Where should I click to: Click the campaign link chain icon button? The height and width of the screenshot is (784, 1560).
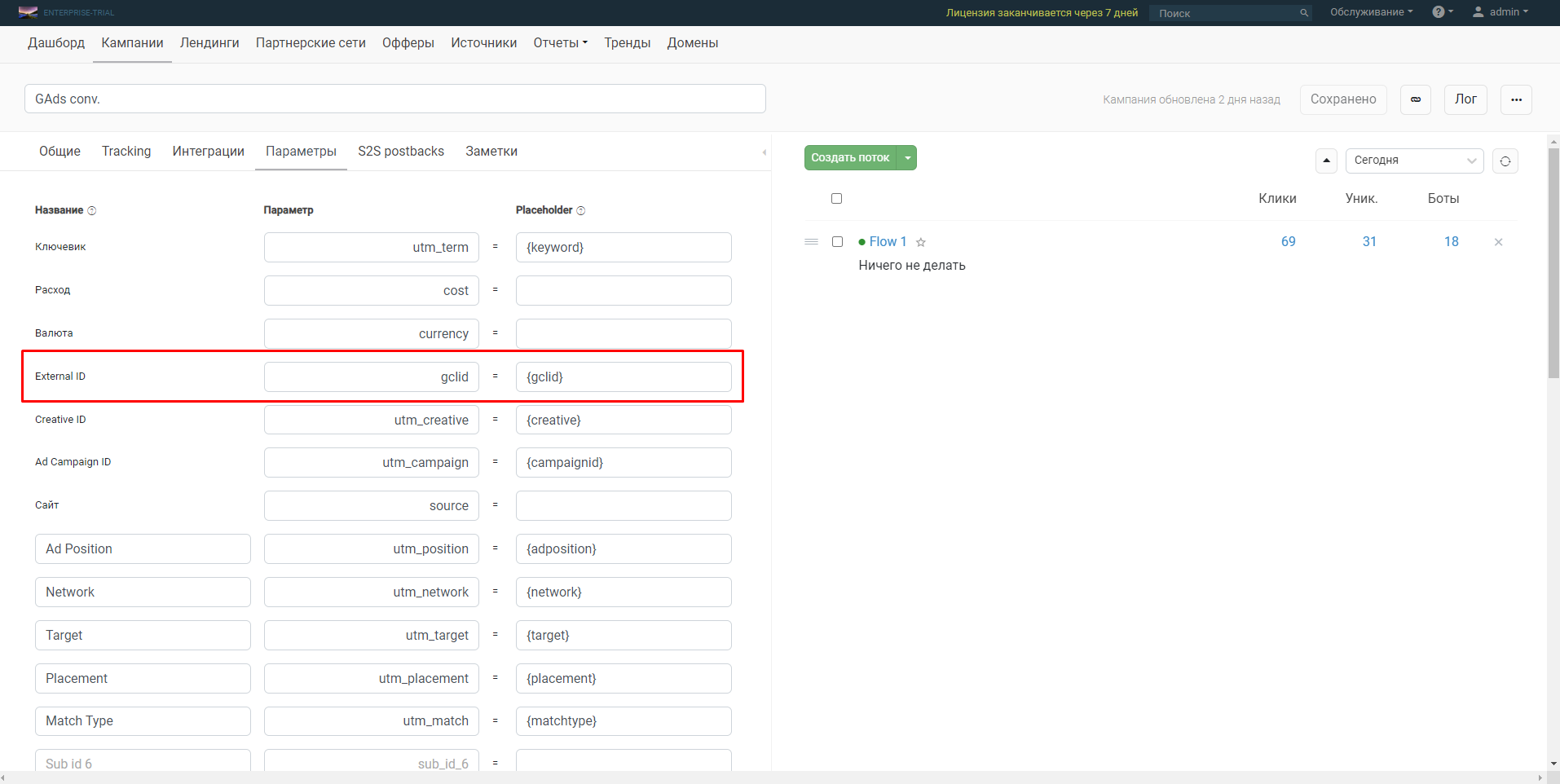pos(1416,99)
